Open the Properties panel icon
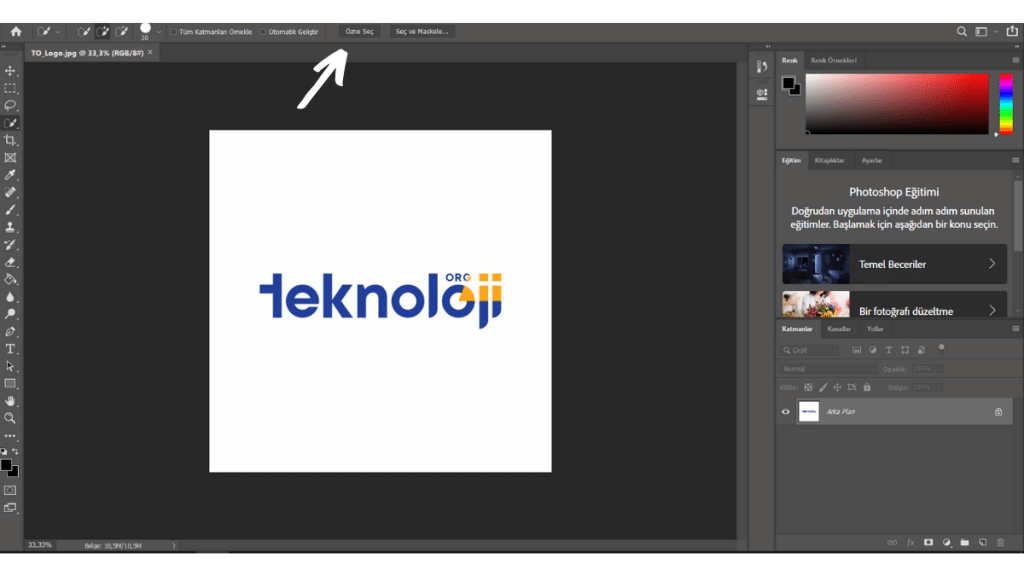The height and width of the screenshot is (576, 1024). click(x=761, y=94)
